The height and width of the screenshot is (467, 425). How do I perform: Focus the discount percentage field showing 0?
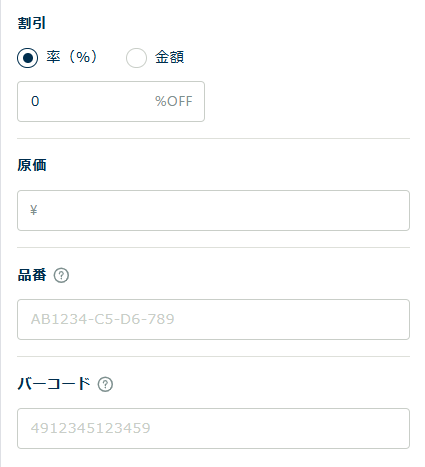coord(111,101)
